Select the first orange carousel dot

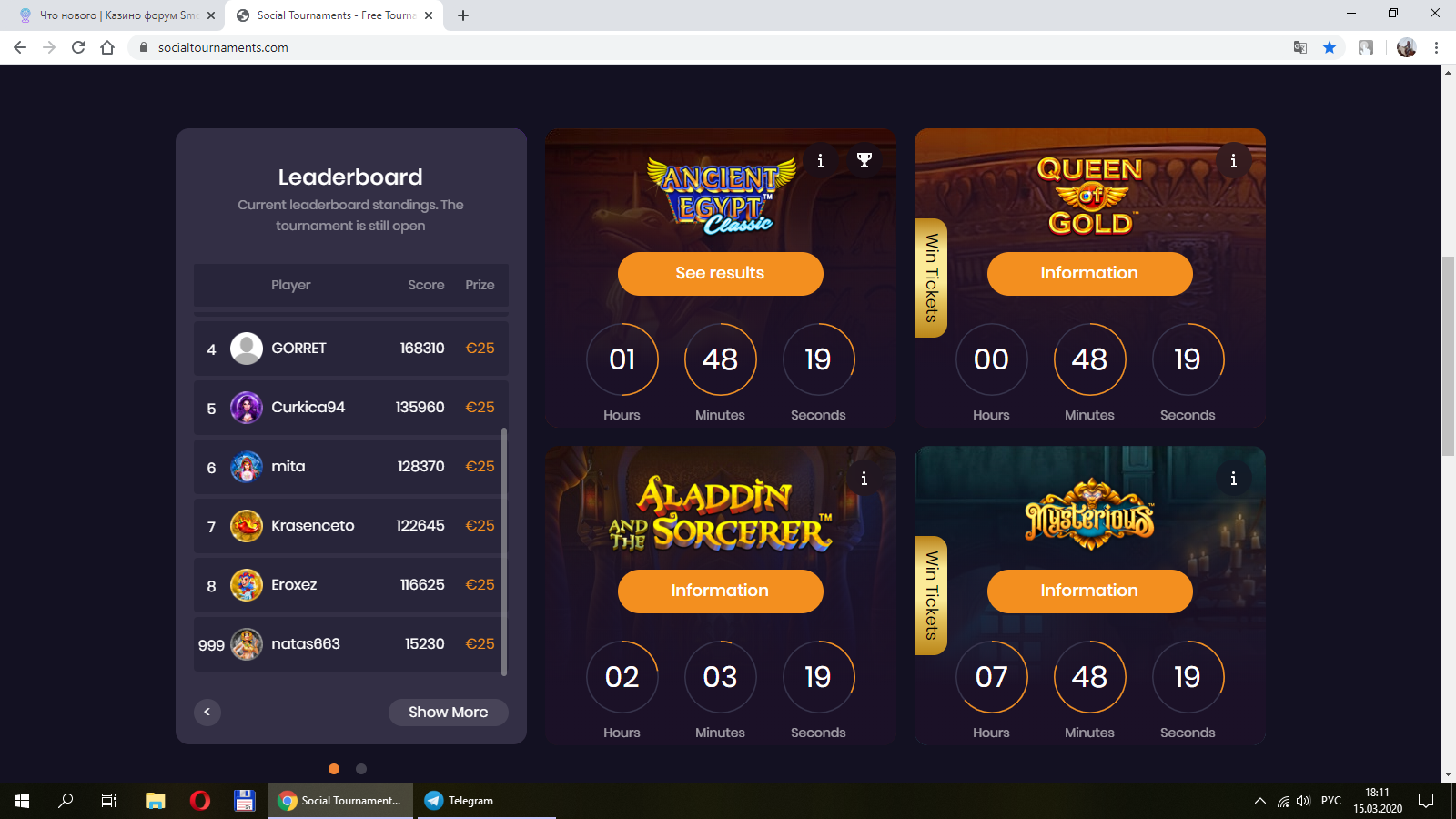(x=334, y=769)
